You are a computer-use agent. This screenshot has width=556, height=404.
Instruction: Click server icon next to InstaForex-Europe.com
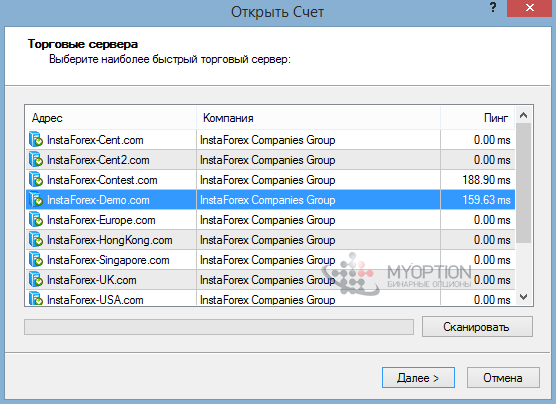(x=36, y=220)
